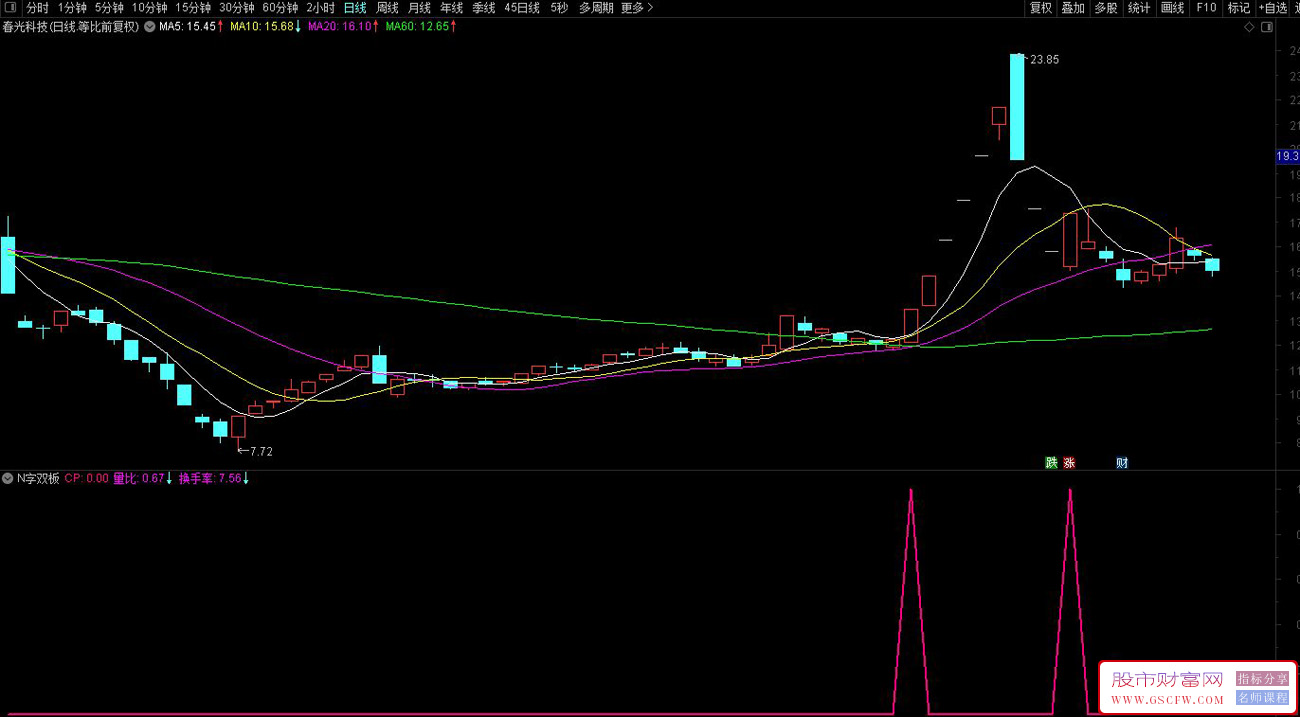Click the red 涨 marker icon

[x=1068, y=463]
